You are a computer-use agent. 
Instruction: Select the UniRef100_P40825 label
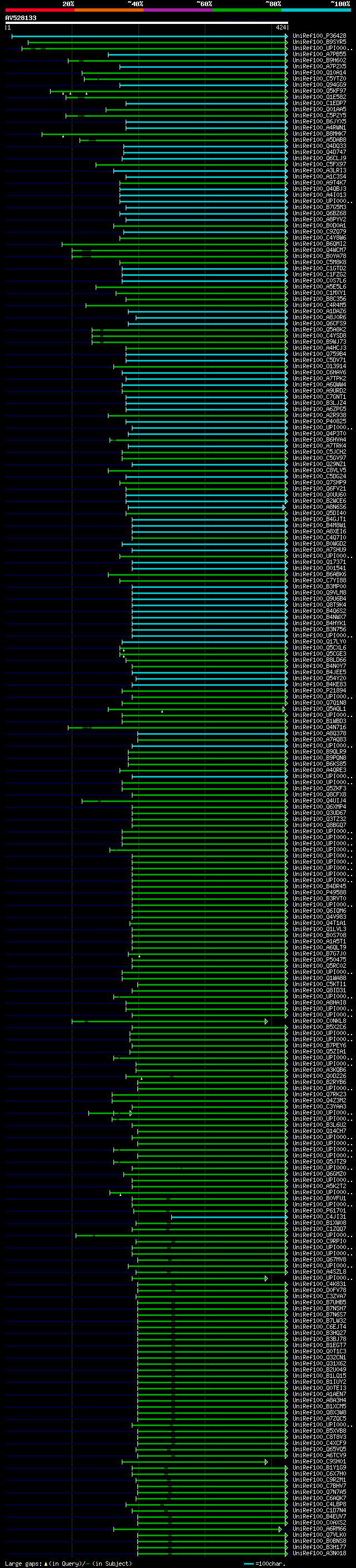click(x=319, y=422)
